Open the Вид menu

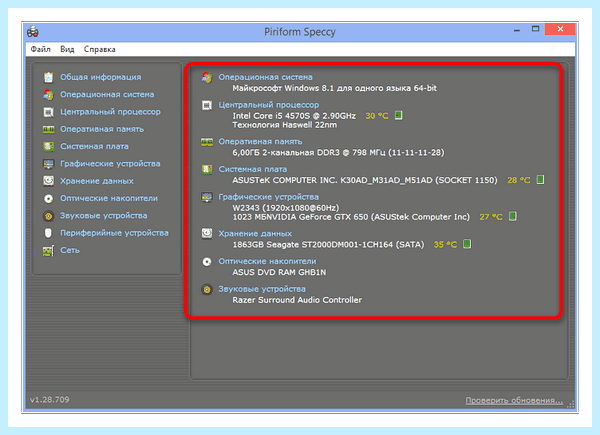[x=67, y=49]
